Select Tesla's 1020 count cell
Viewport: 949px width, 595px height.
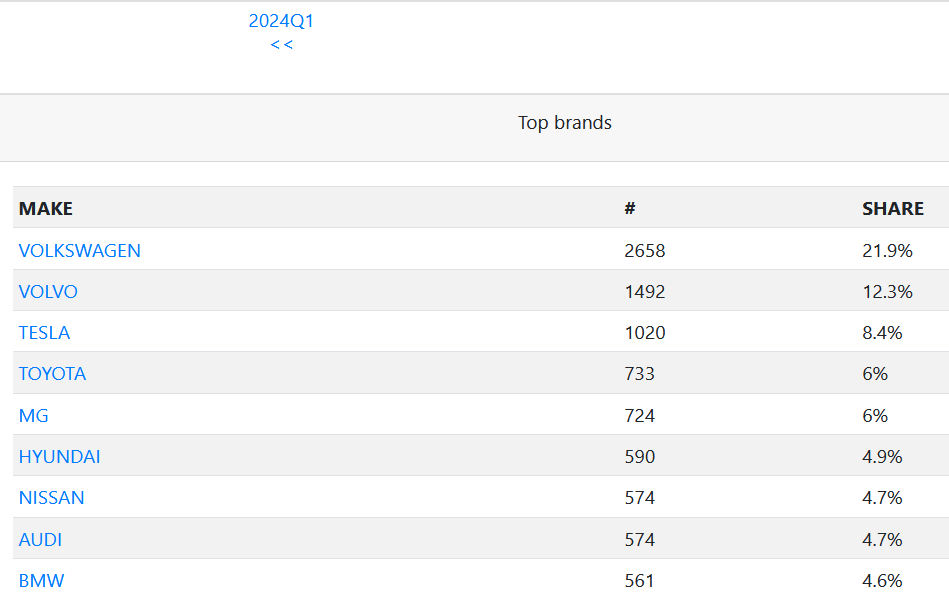(x=645, y=333)
